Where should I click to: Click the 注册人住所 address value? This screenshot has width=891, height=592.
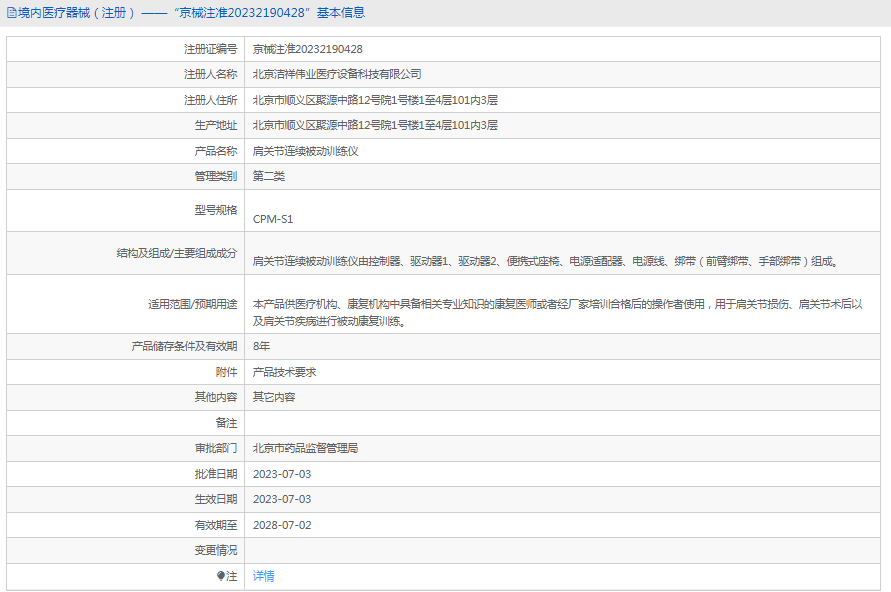tap(375, 101)
